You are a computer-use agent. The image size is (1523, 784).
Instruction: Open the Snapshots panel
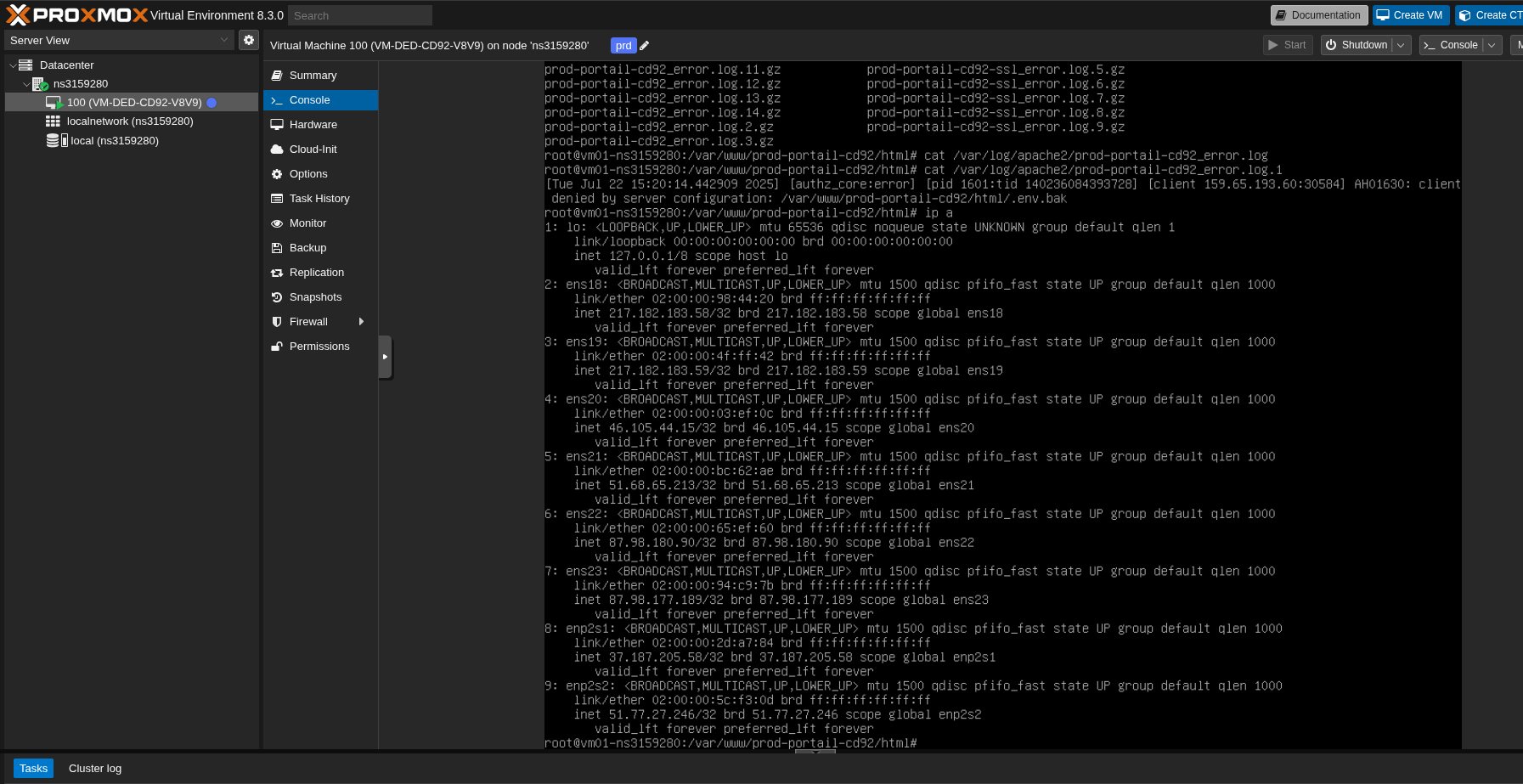[x=315, y=296]
